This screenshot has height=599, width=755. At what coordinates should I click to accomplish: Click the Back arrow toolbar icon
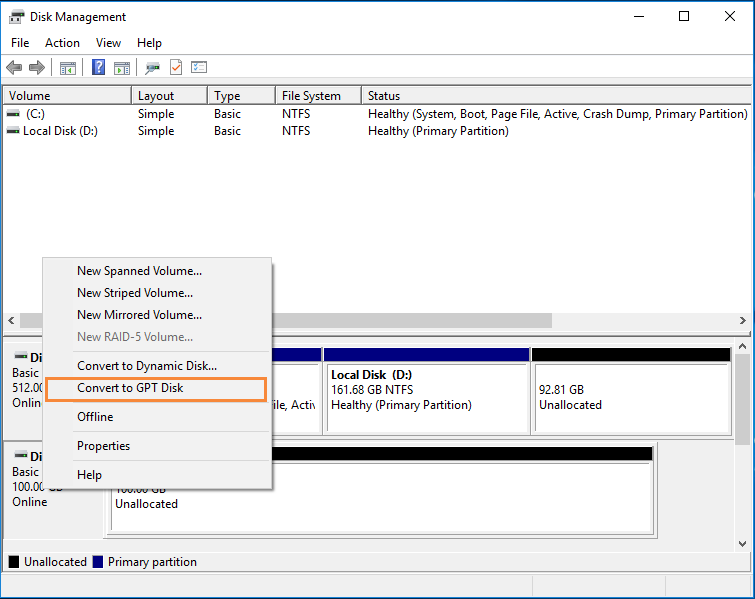point(14,67)
